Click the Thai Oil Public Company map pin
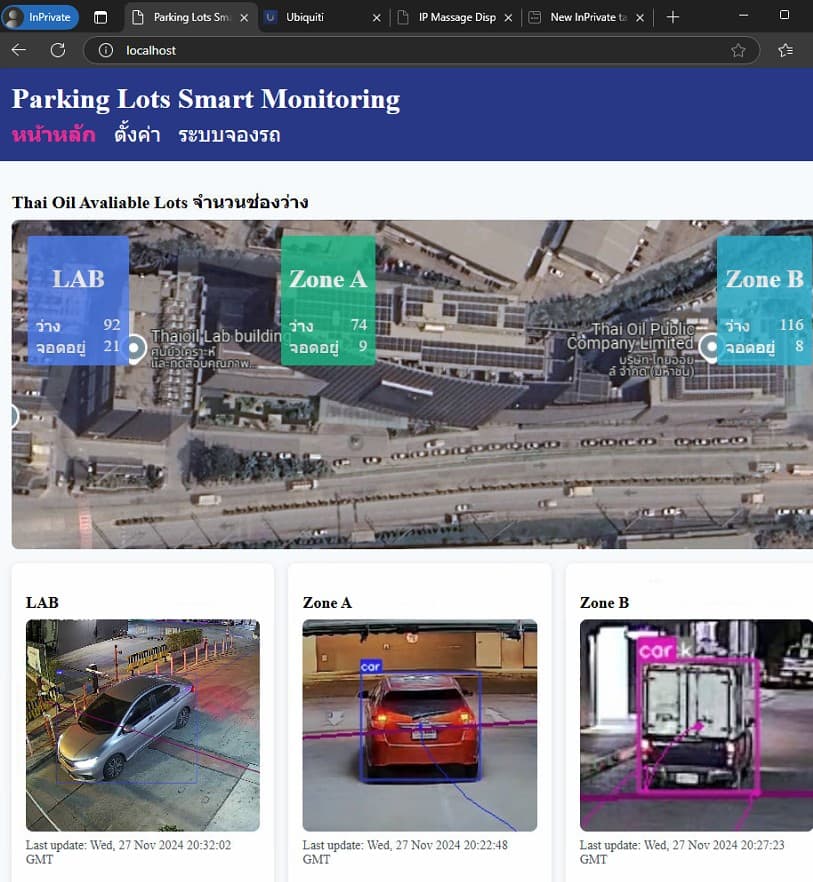This screenshot has height=882, width=813. click(x=710, y=348)
